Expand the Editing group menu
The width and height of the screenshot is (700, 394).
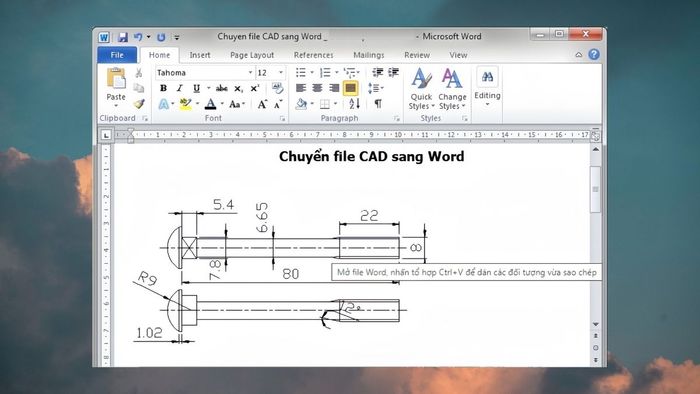pos(487,87)
